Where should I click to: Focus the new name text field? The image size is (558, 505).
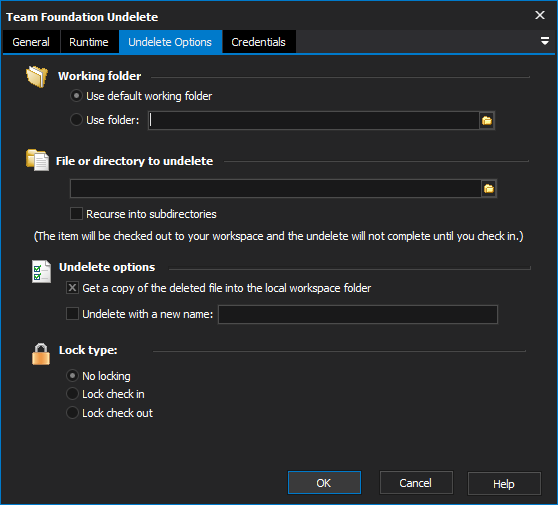pos(358,314)
